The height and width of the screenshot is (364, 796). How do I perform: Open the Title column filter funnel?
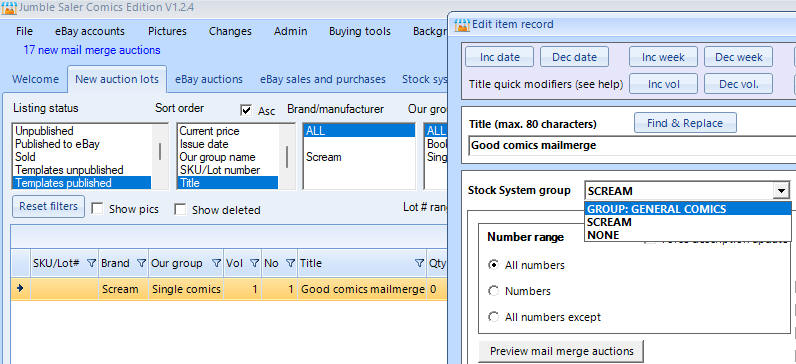(x=419, y=263)
